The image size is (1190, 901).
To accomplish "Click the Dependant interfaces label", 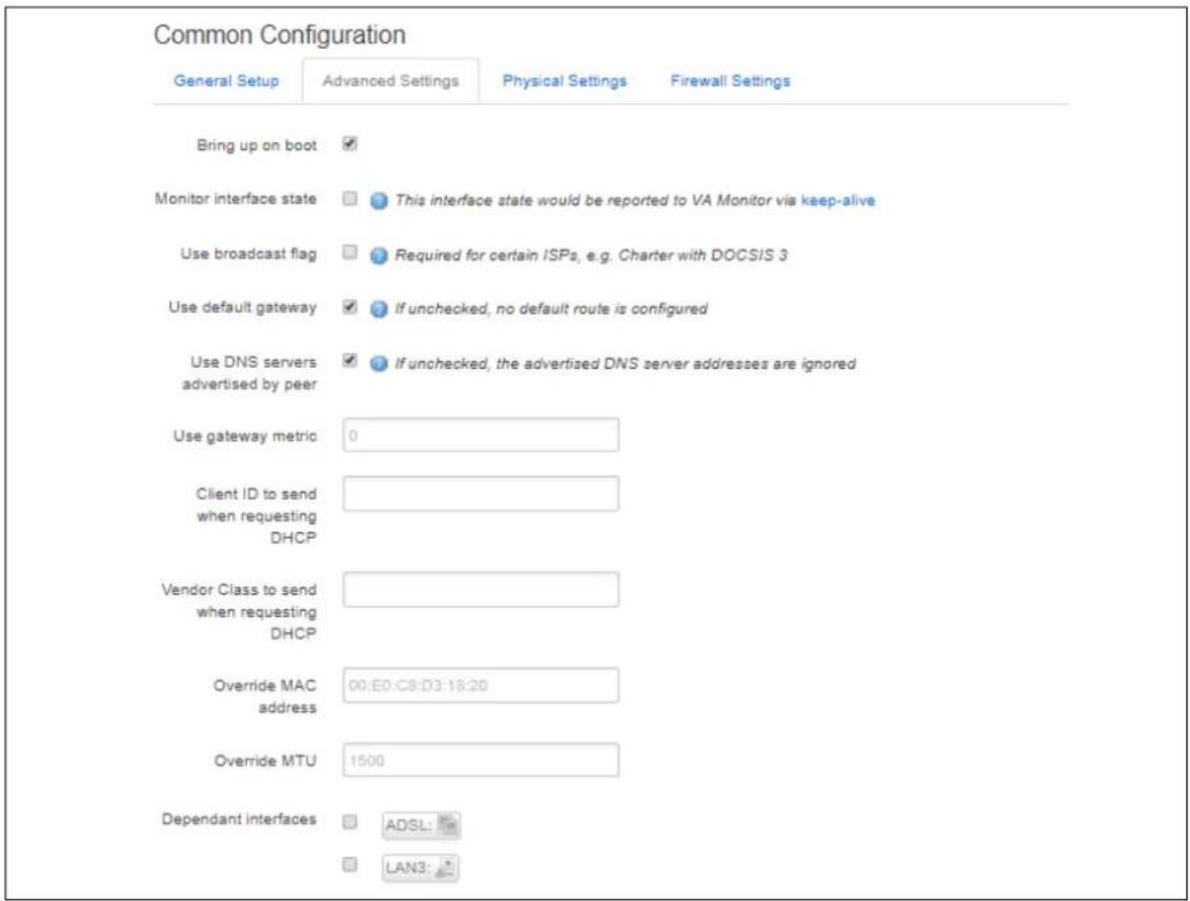I will click(x=238, y=819).
